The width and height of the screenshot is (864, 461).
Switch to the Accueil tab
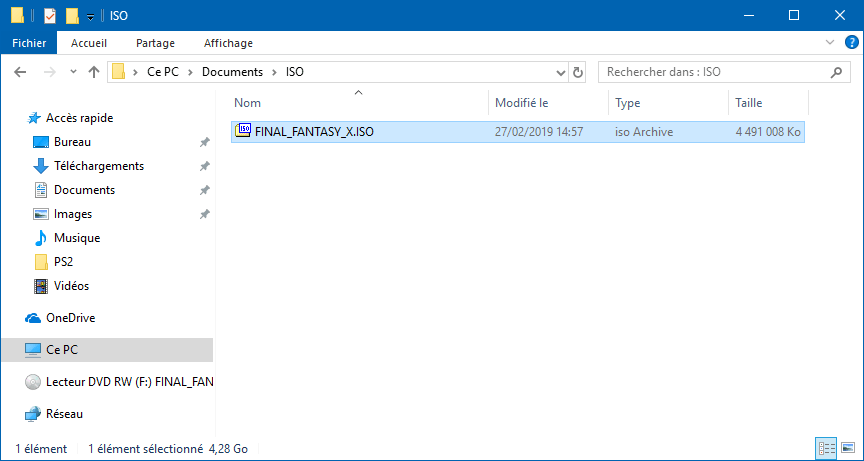tap(89, 43)
